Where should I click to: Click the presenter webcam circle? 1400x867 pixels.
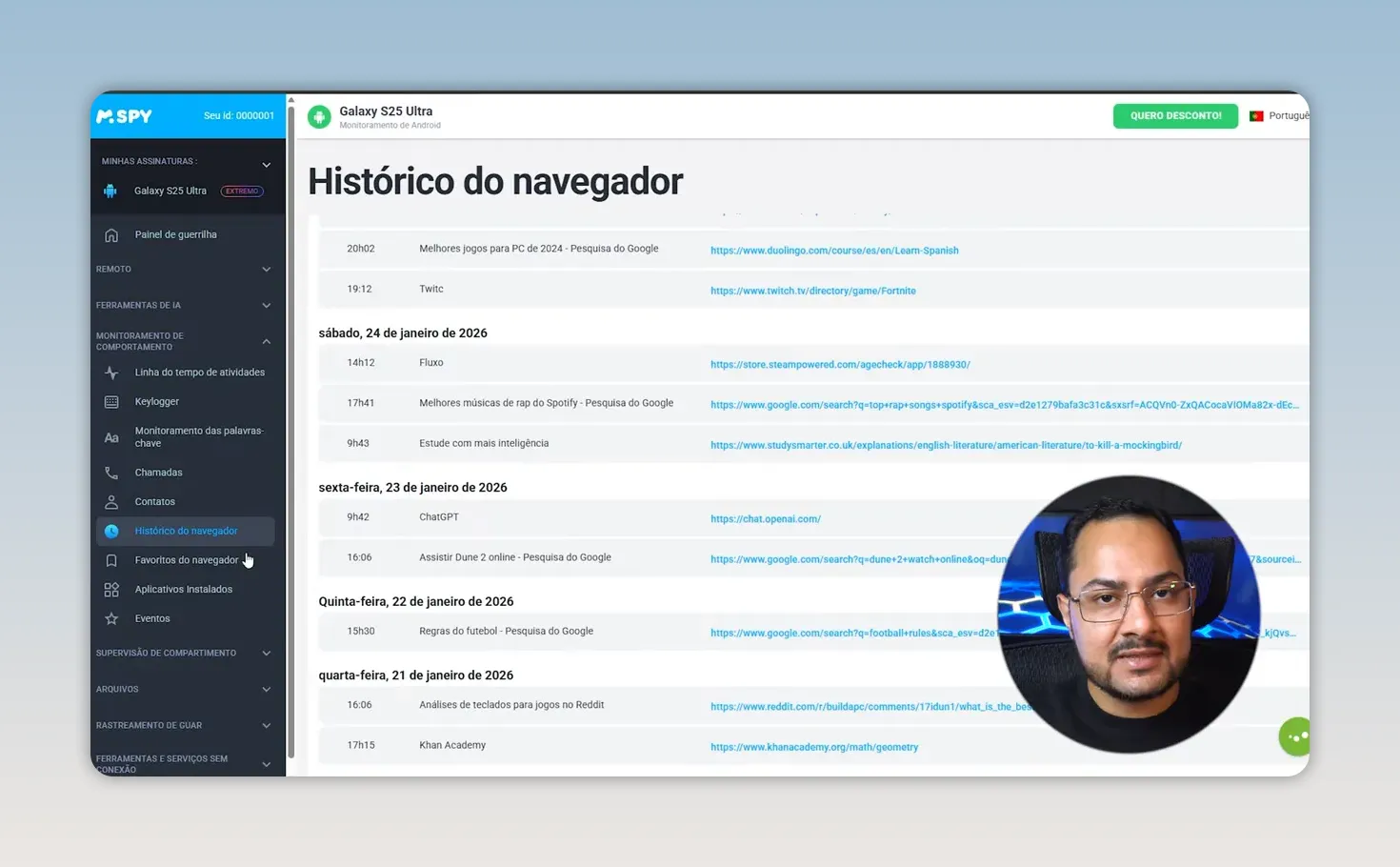pos(1129,614)
